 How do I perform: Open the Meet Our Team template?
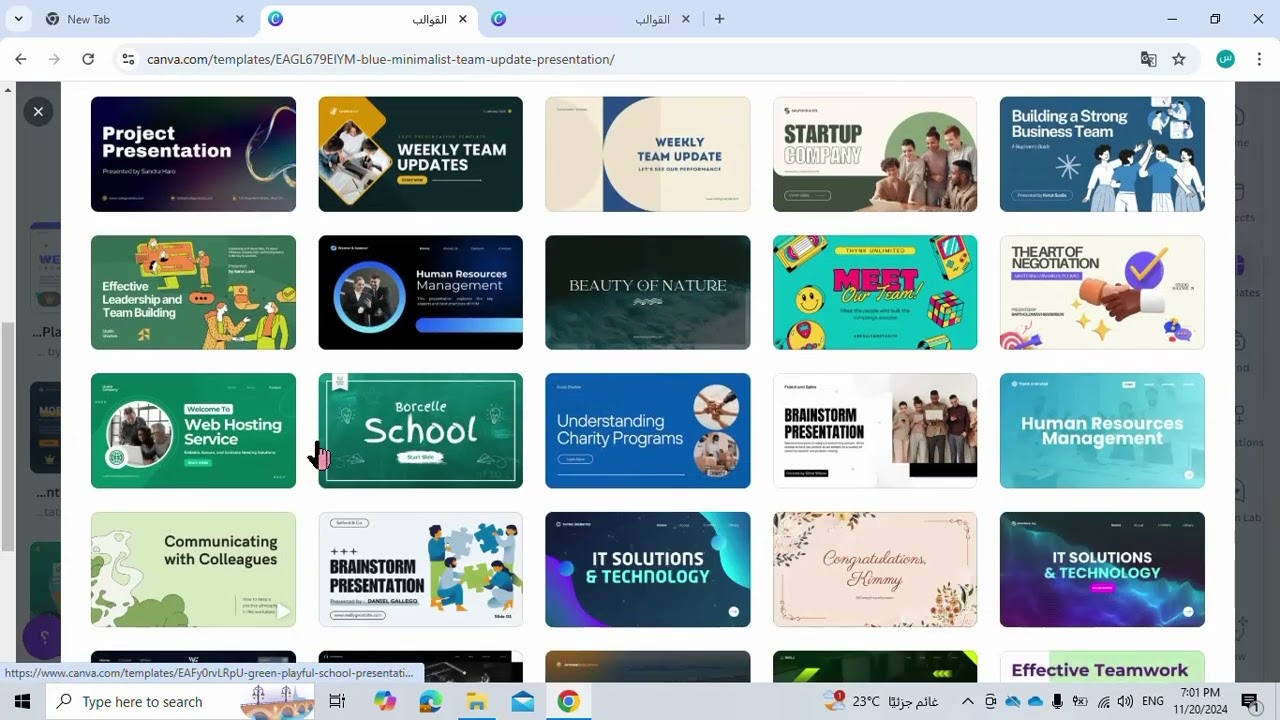click(875, 292)
